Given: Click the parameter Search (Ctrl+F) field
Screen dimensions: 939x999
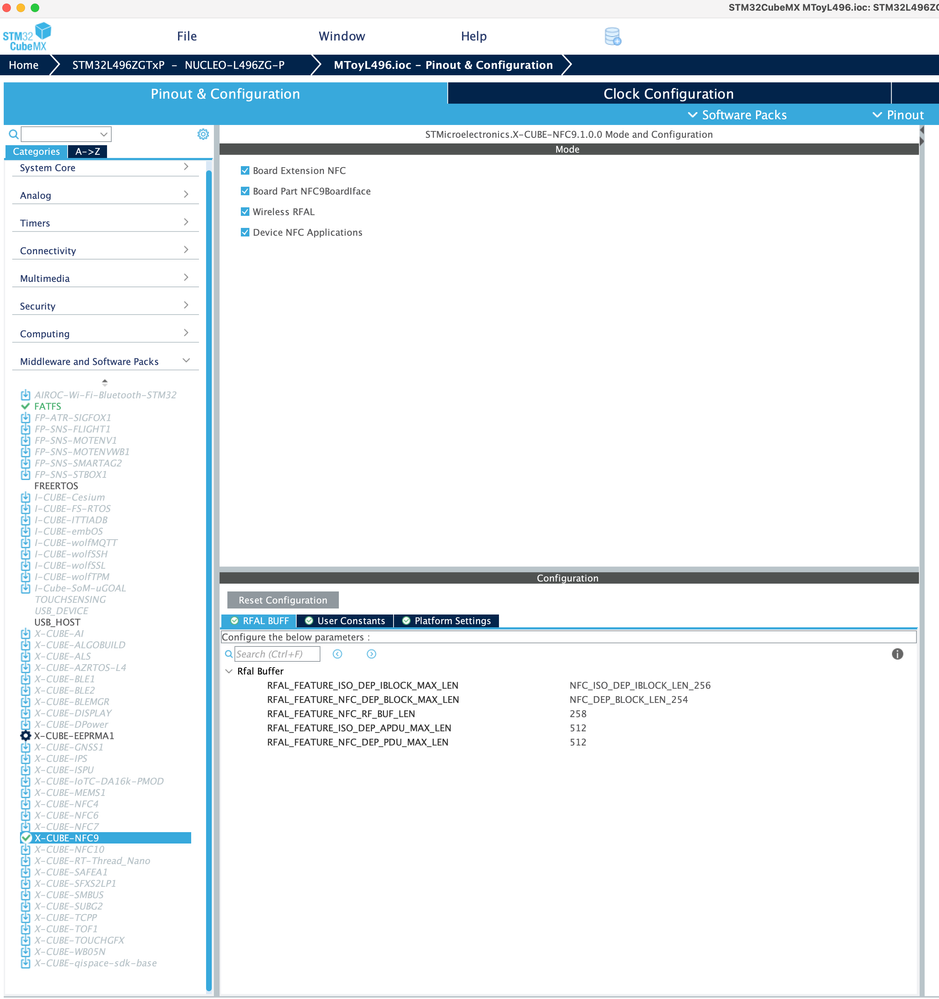Looking at the screenshot, I should pos(276,654).
